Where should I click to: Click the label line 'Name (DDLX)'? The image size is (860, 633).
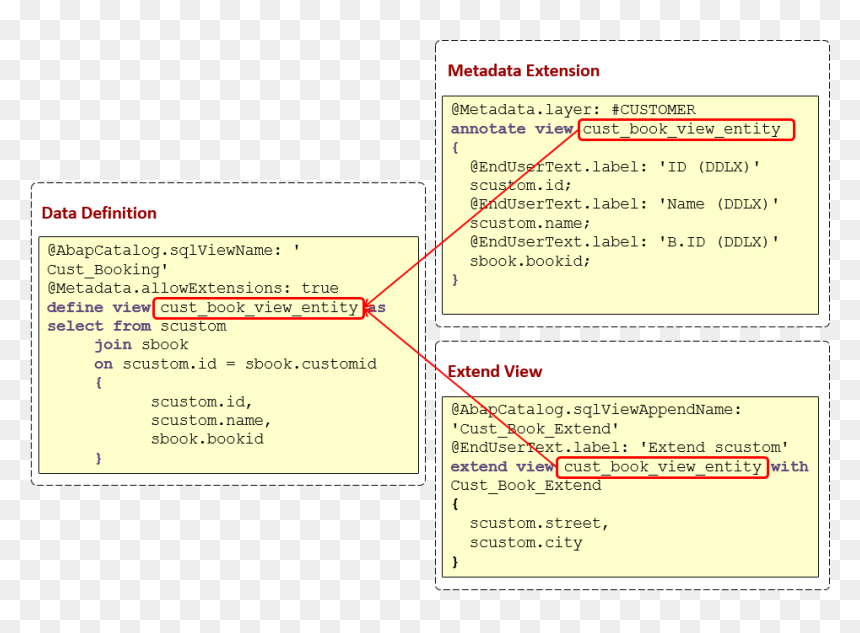624,204
